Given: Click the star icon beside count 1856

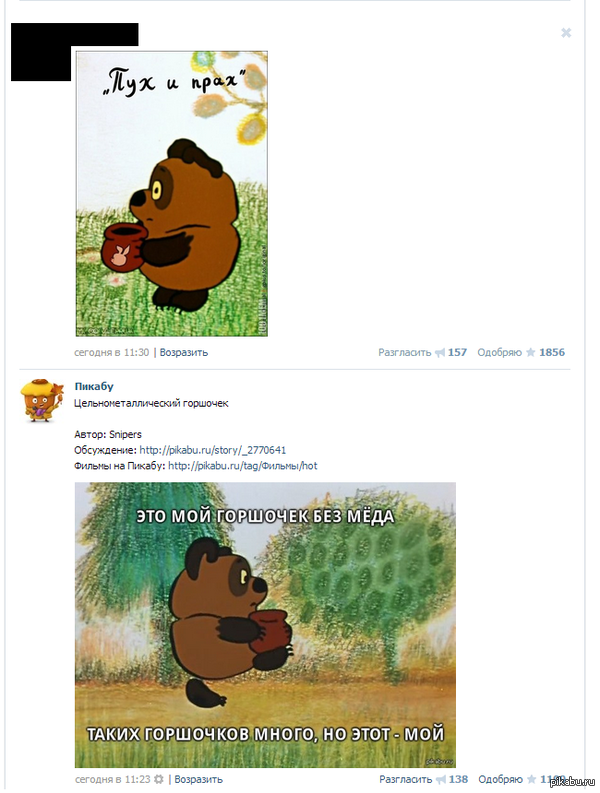Looking at the screenshot, I should click(x=530, y=353).
